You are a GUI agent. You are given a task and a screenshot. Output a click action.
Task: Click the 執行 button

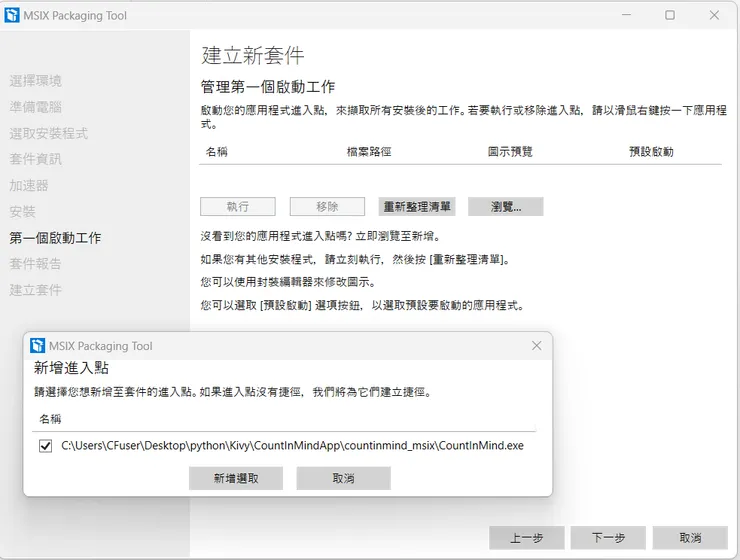tap(238, 207)
